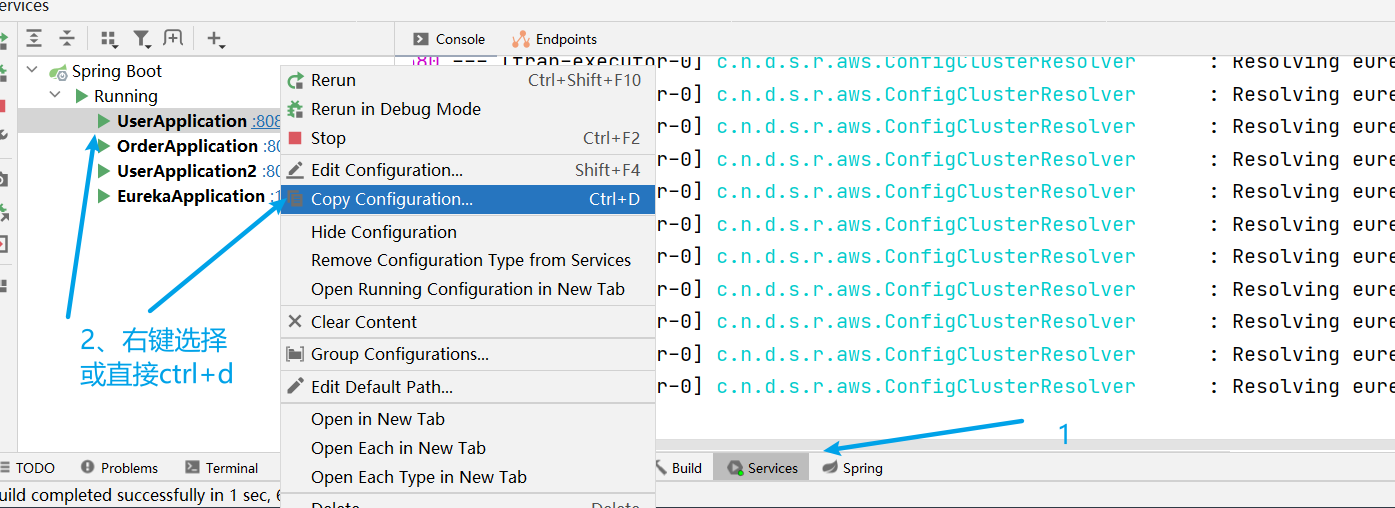Choose Copy Configuration from context menu
This screenshot has height=508, width=1395.
tap(391, 199)
